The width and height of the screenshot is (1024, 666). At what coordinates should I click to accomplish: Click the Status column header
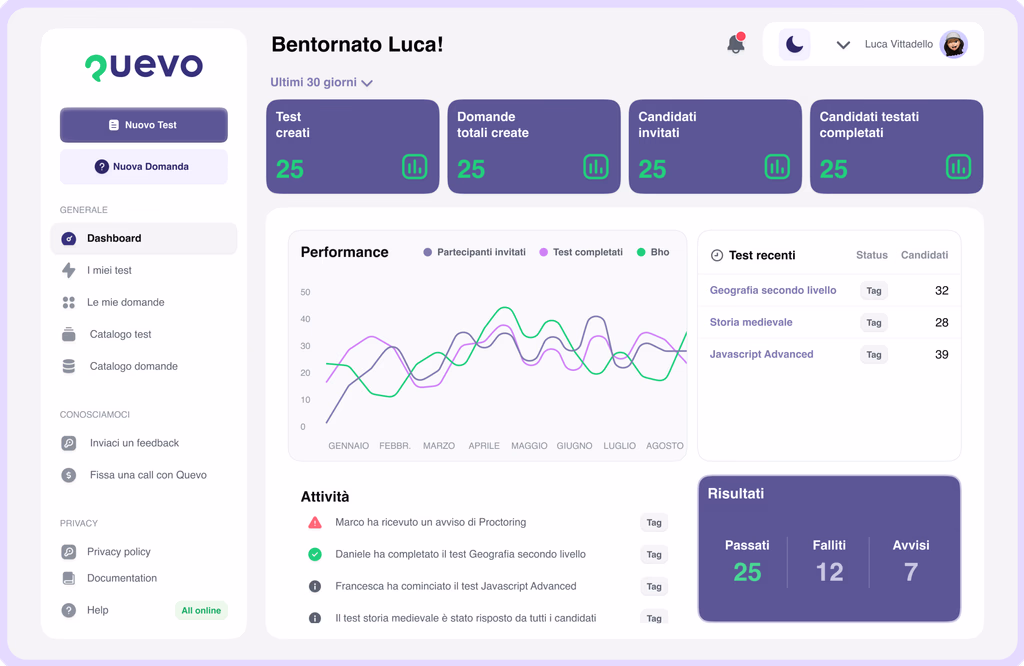click(x=872, y=255)
